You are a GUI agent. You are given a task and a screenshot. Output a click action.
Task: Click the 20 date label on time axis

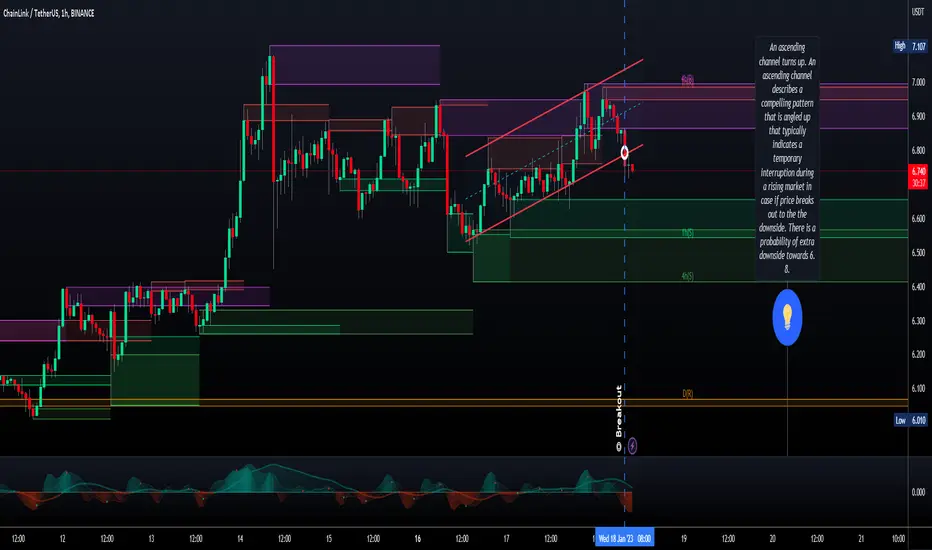pos(773,539)
